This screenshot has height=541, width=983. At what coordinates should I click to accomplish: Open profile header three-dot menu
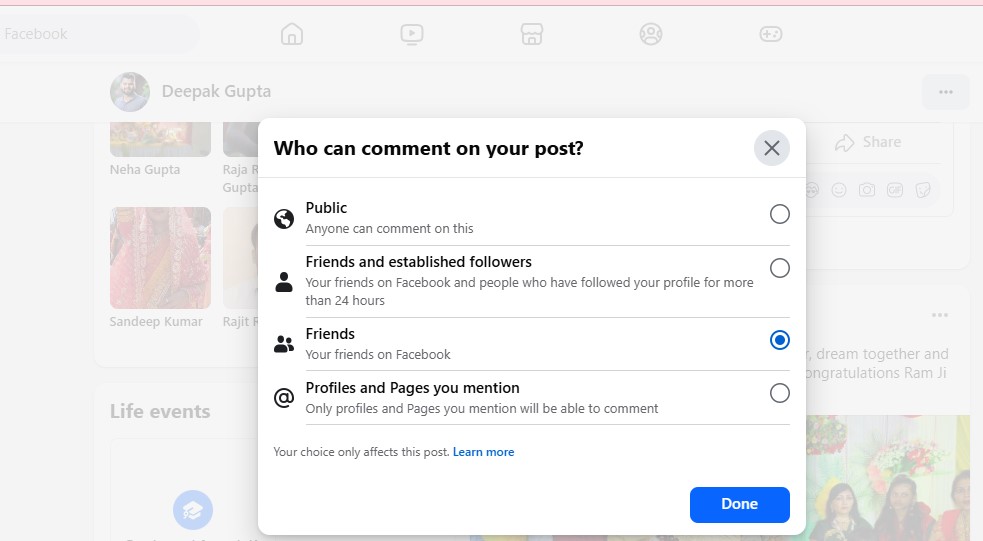click(x=945, y=92)
